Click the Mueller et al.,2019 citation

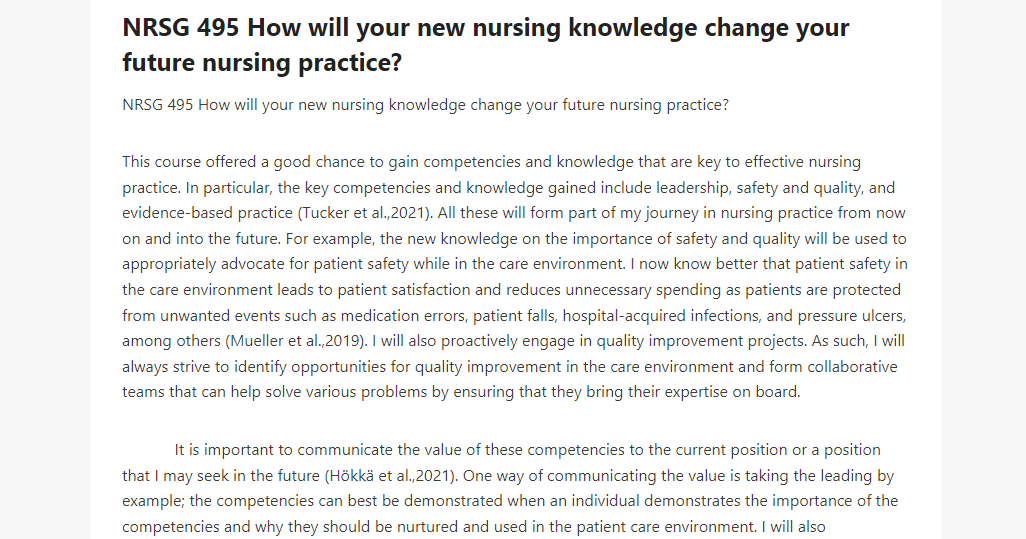coord(296,341)
